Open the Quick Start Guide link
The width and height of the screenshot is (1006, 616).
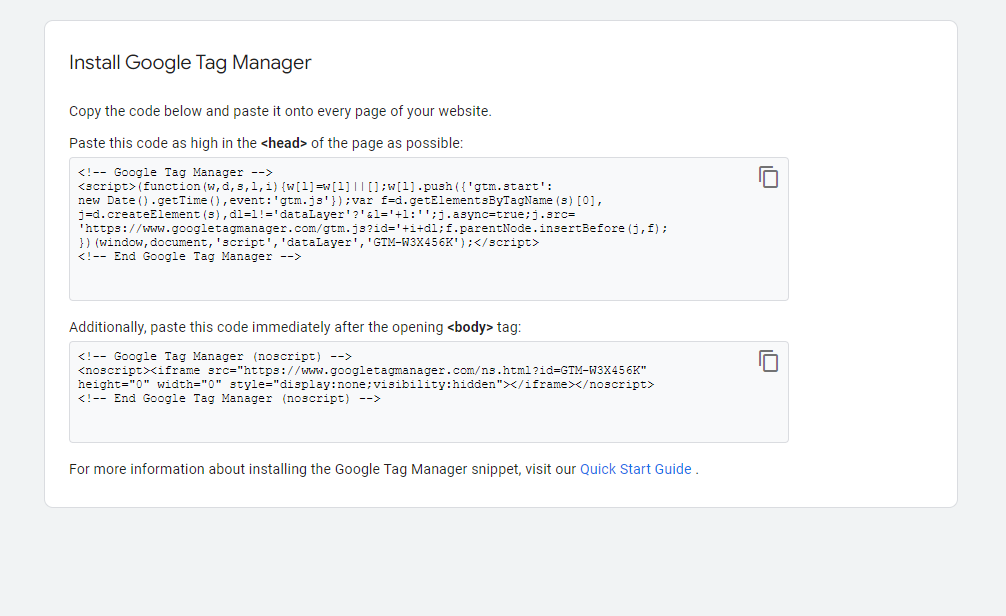pos(636,469)
